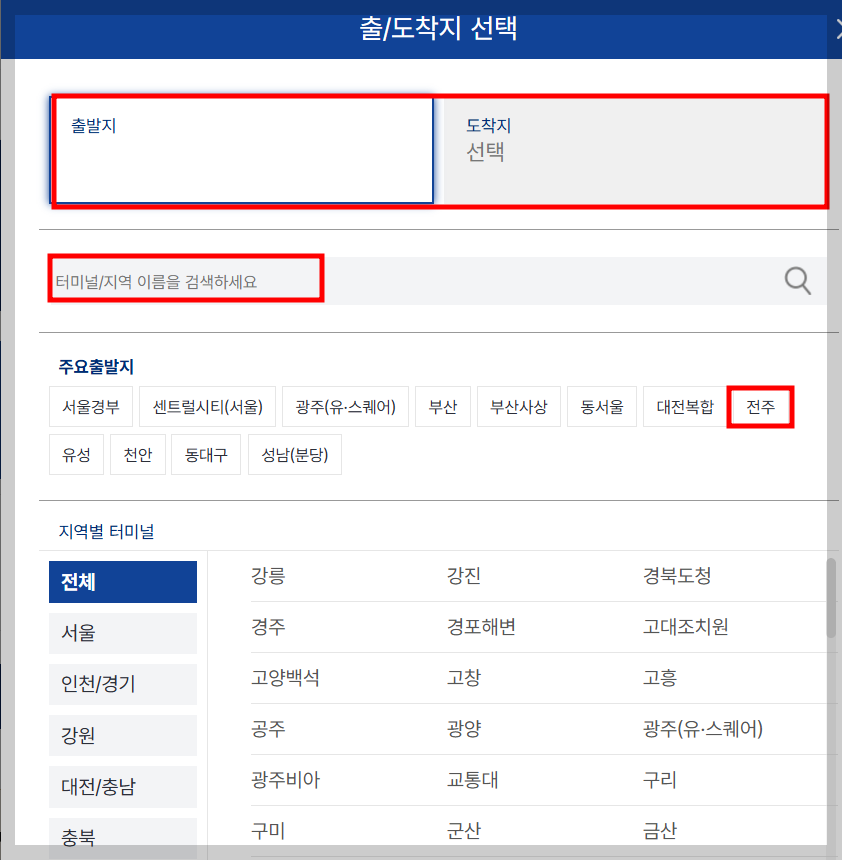Filter terminals by 서울 region

123,633
